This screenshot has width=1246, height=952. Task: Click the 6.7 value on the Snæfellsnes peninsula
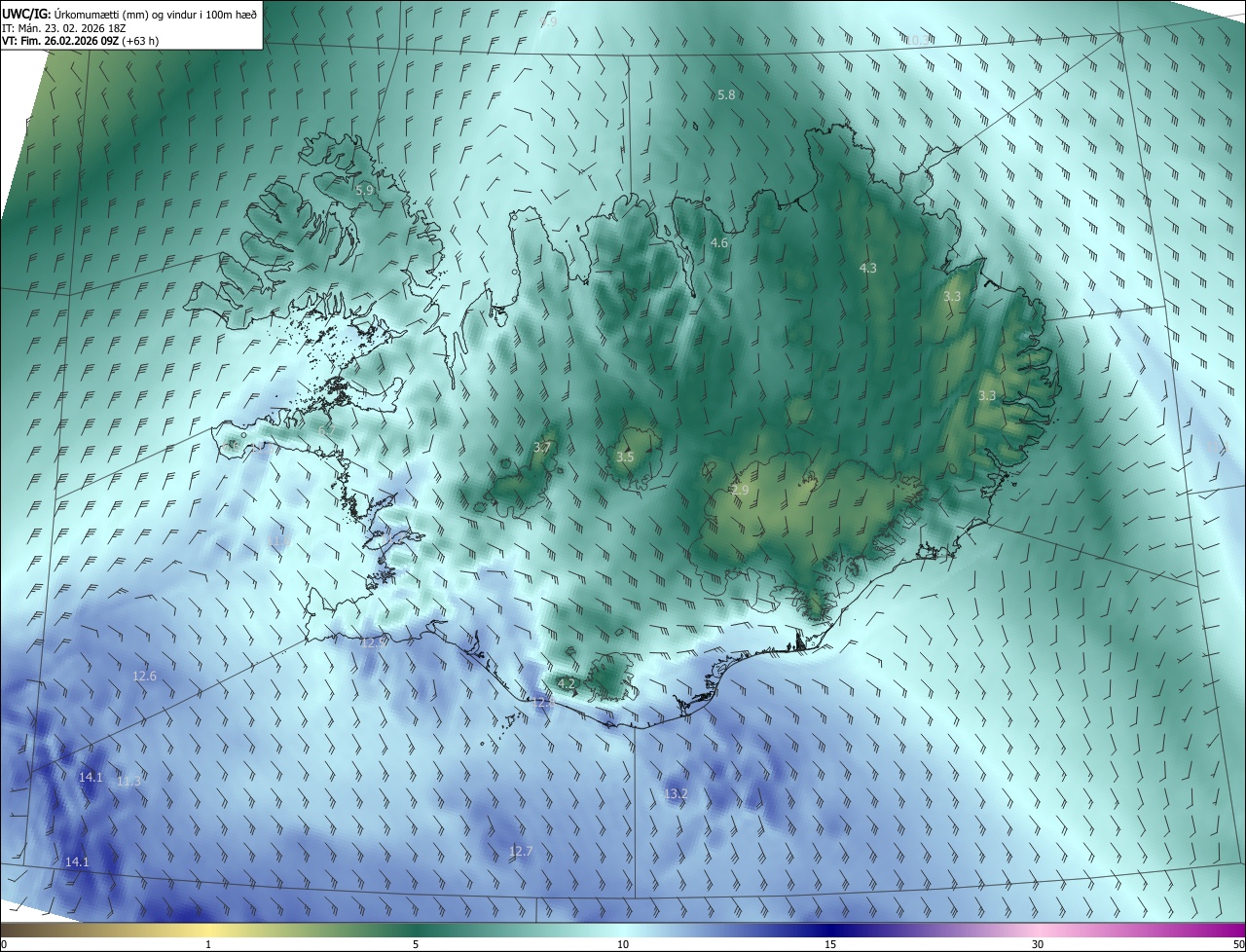click(x=327, y=429)
